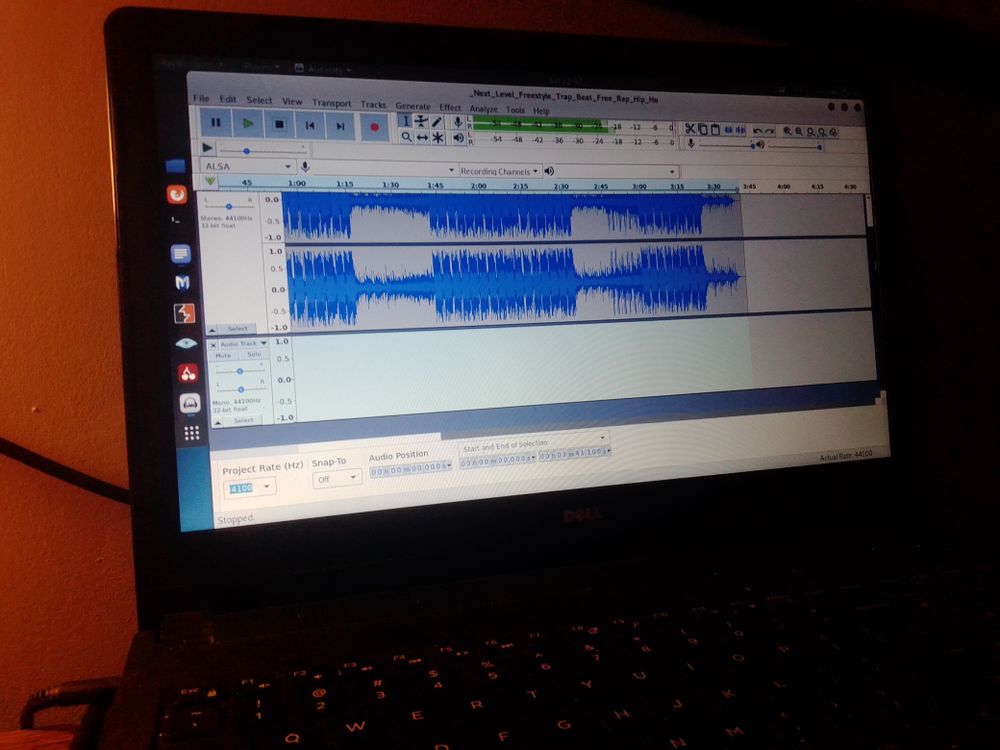Open the Help menu

point(541,111)
